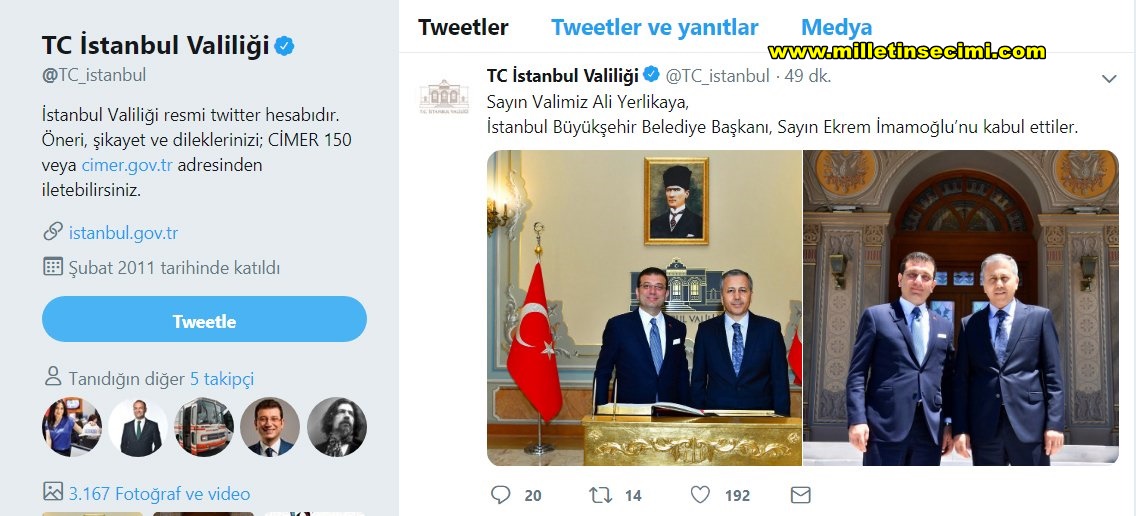Viewport: 1136px width, 516px height.
Task: Click the calendar icon next to join date
Action: point(53,267)
